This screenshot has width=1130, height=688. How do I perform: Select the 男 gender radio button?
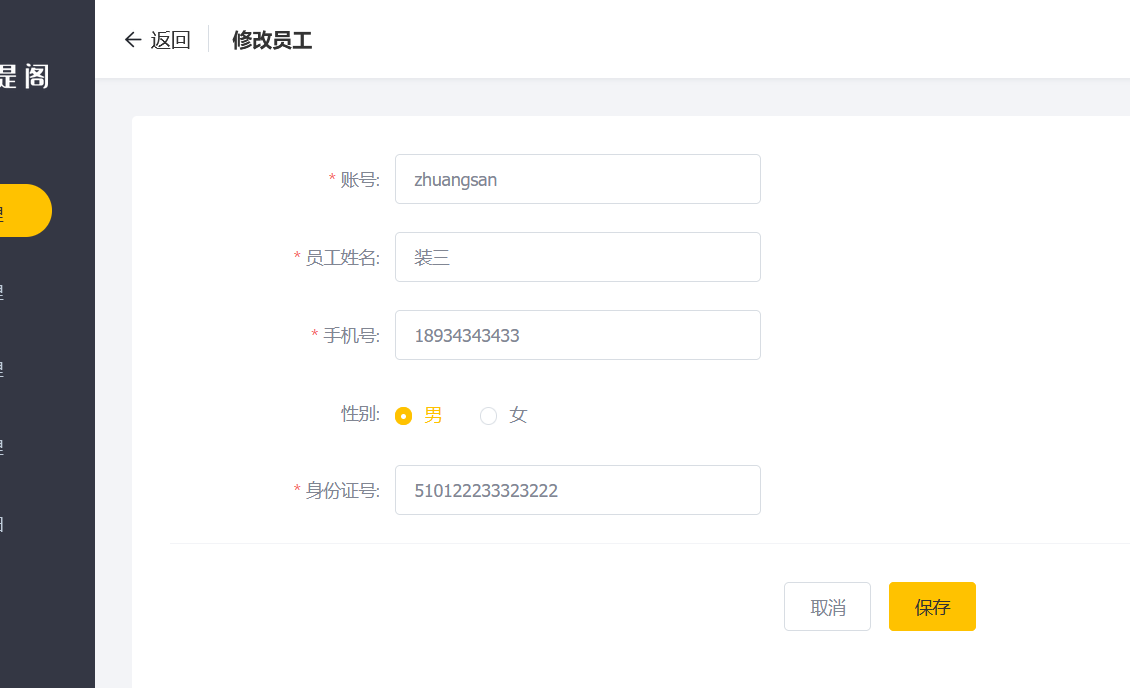coord(404,416)
